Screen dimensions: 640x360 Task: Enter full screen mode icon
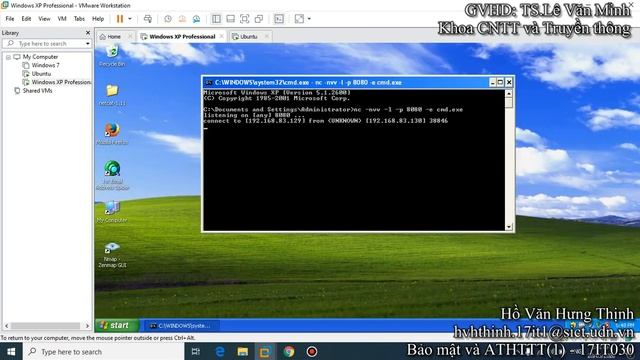[x=244, y=19]
